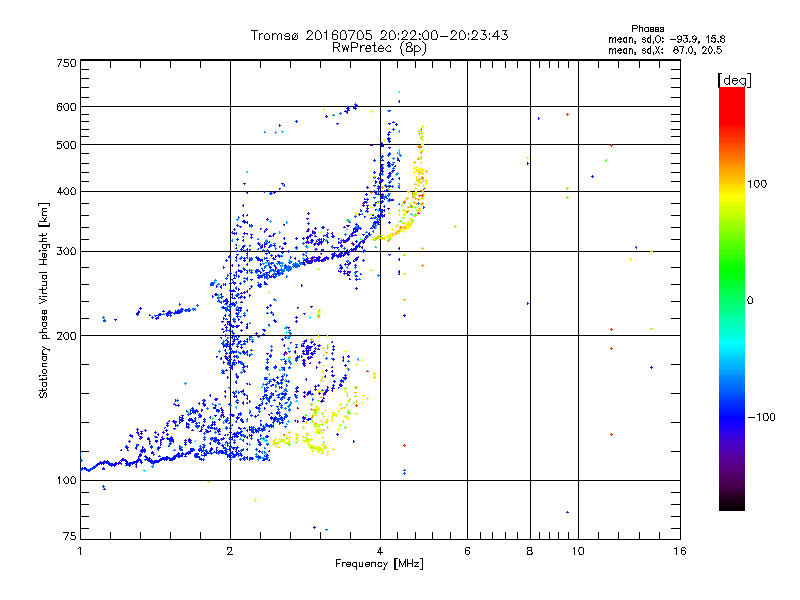Screen dimensions: 800x600
Task: Click the 'Phases' heading at top right
Action: [x=647, y=29]
